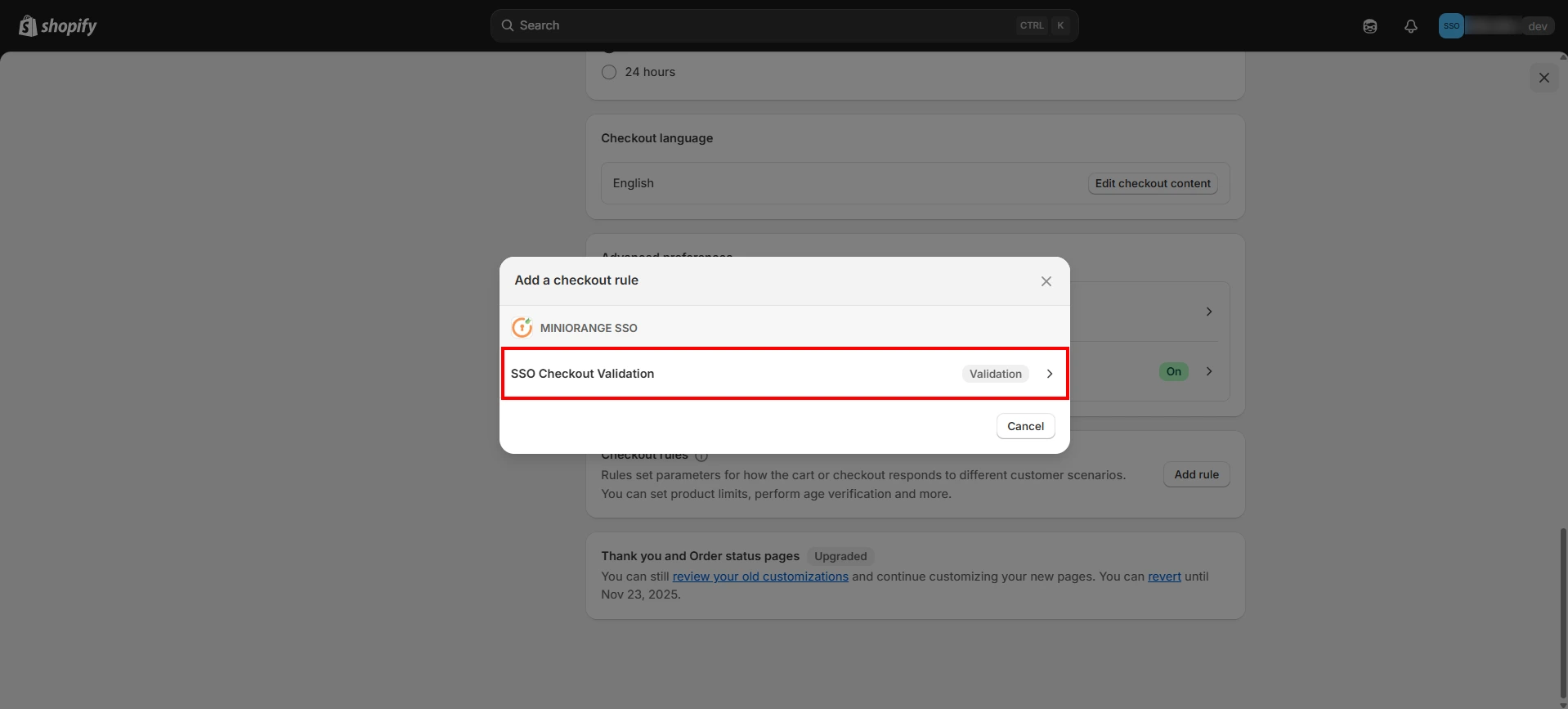Open the review your old customizations link
The height and width of the screenshot is (709, 1568).
point(760,577)
